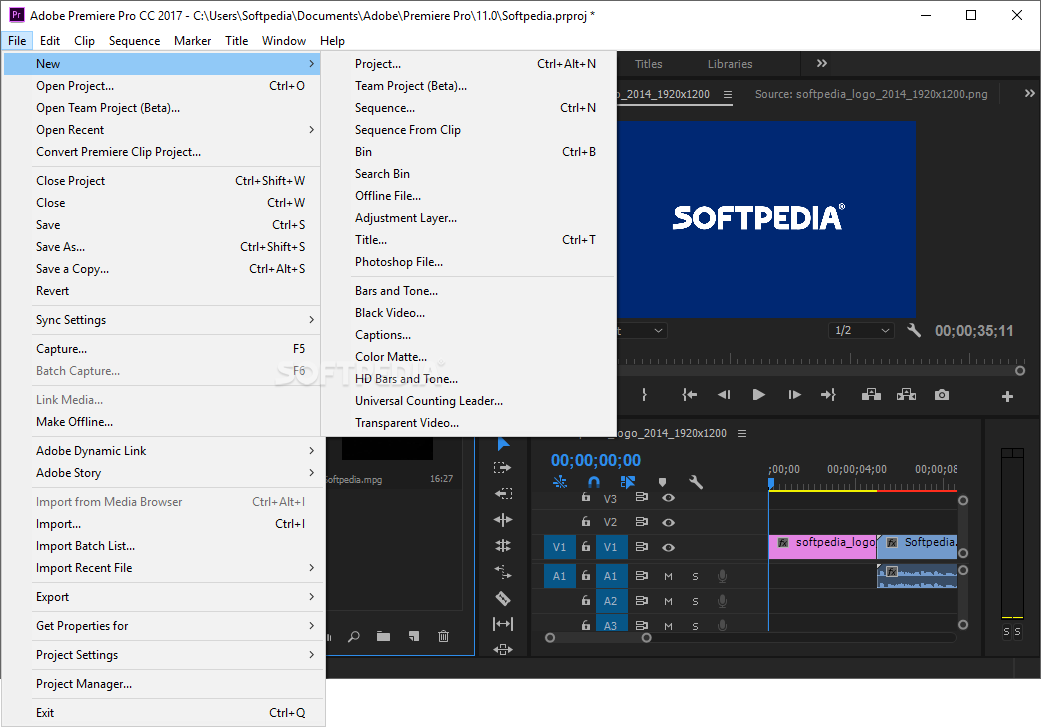This screenshot has width=1041, height=727.
Task: Open the Program monitor button editor plus
Action: coord(1007,396)
